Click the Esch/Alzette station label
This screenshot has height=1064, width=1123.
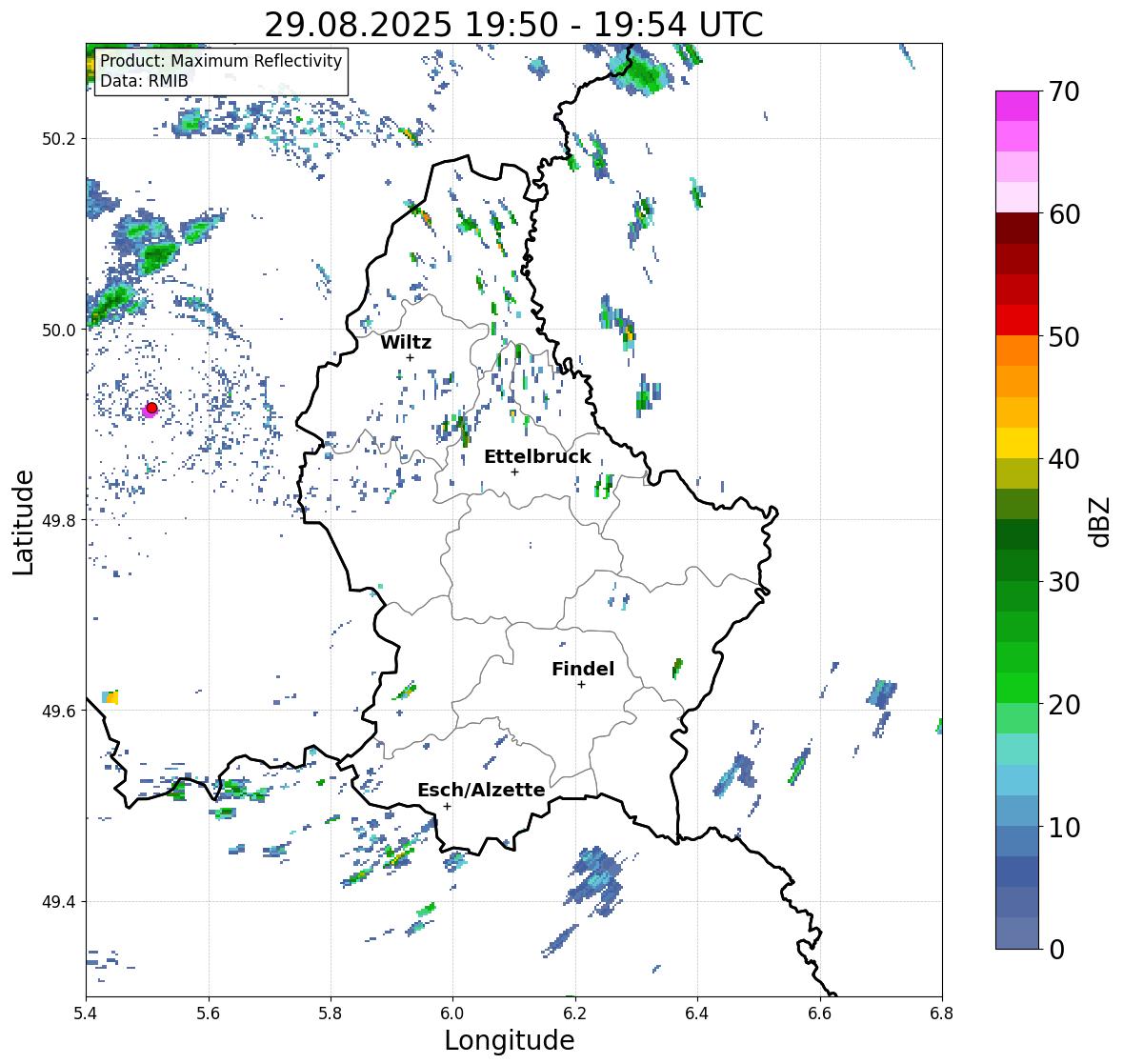[x=481, y=790]
